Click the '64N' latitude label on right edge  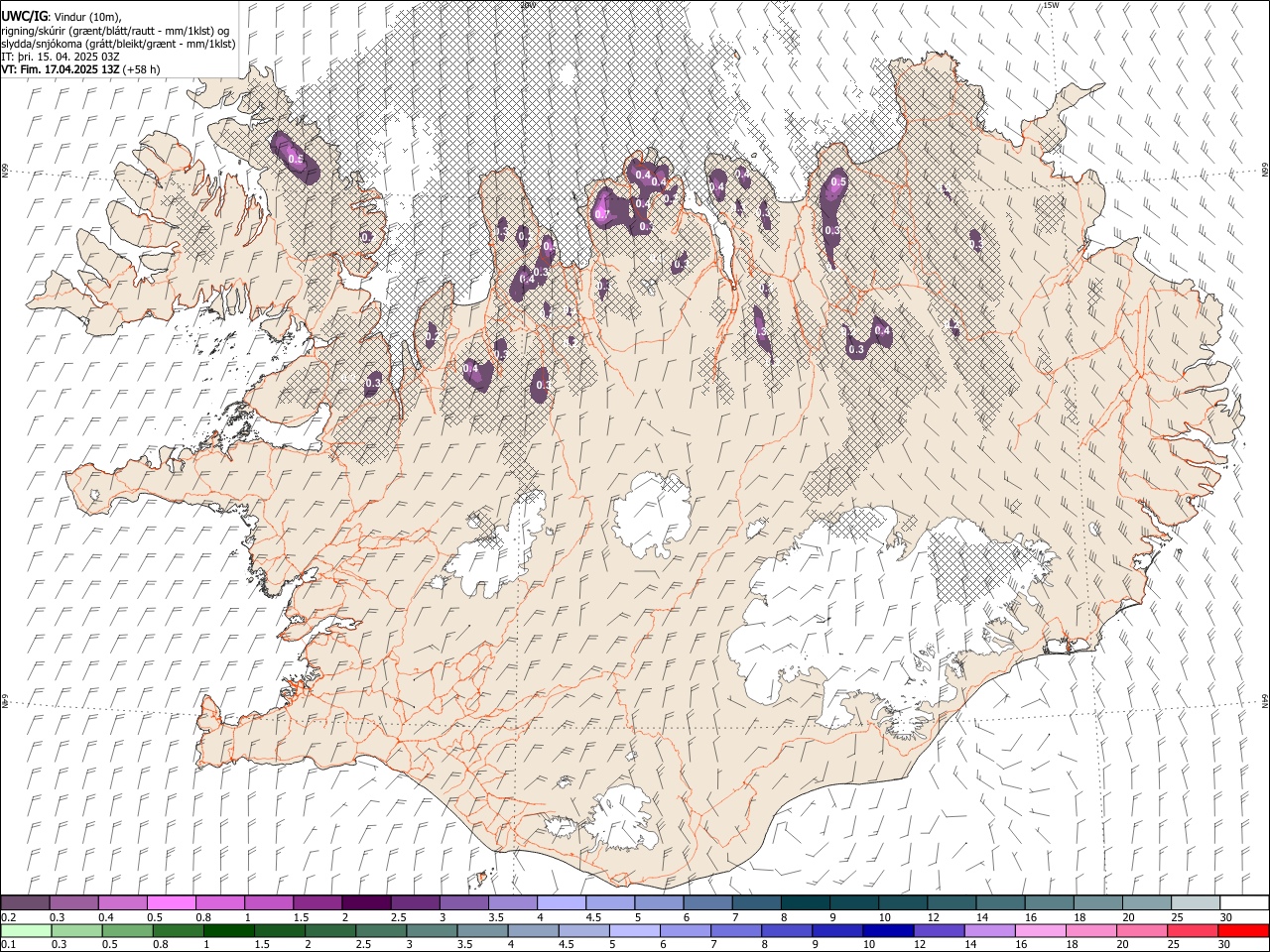tap(1265, 700)
